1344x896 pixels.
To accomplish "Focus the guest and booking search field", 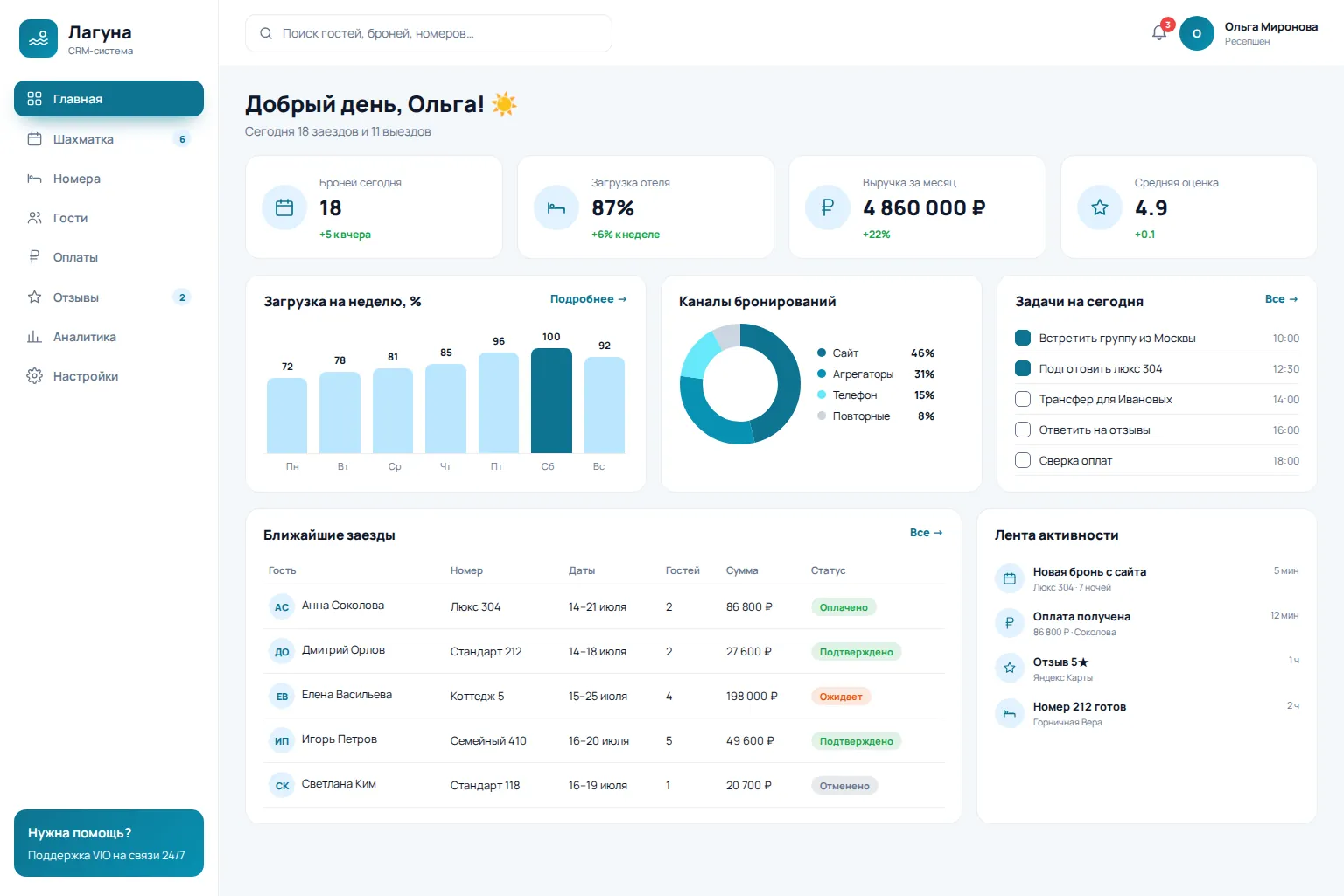I will point(429,33).
